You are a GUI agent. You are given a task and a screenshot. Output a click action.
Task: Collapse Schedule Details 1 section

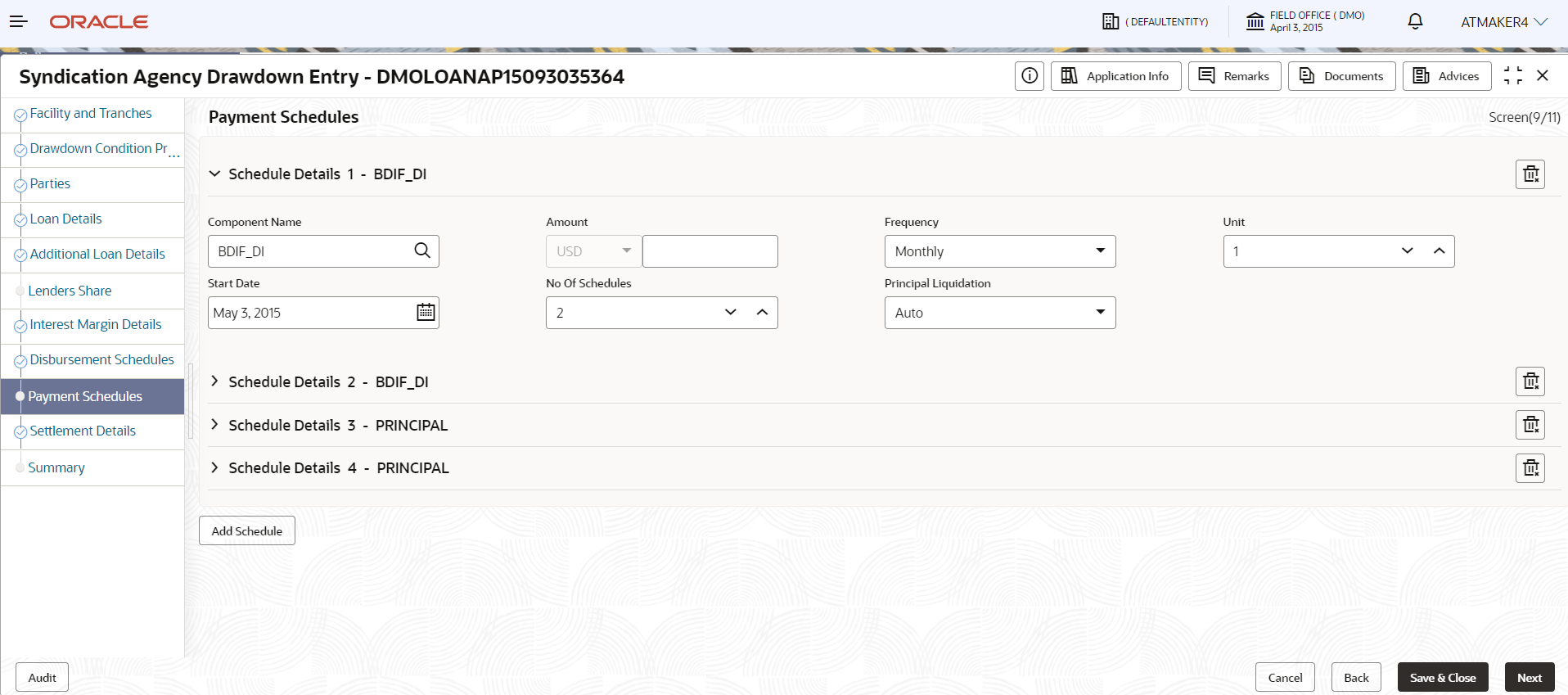click(x=214, y=174)
